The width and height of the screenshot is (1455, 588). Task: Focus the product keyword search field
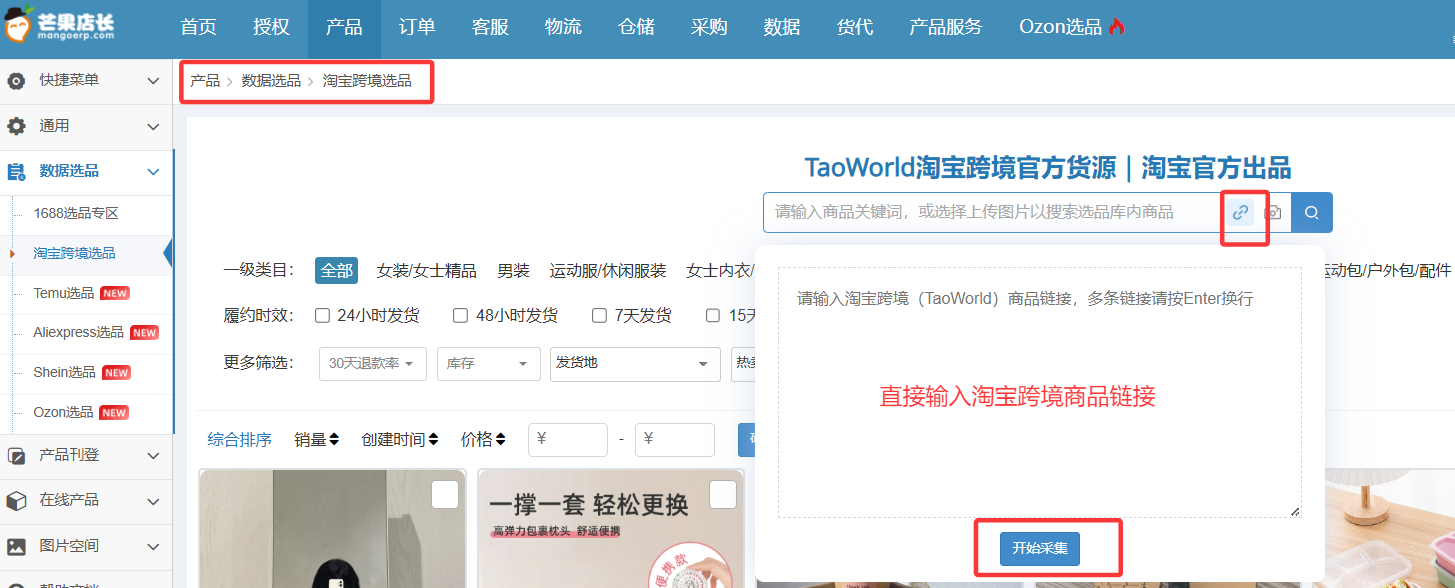(992, 212)
